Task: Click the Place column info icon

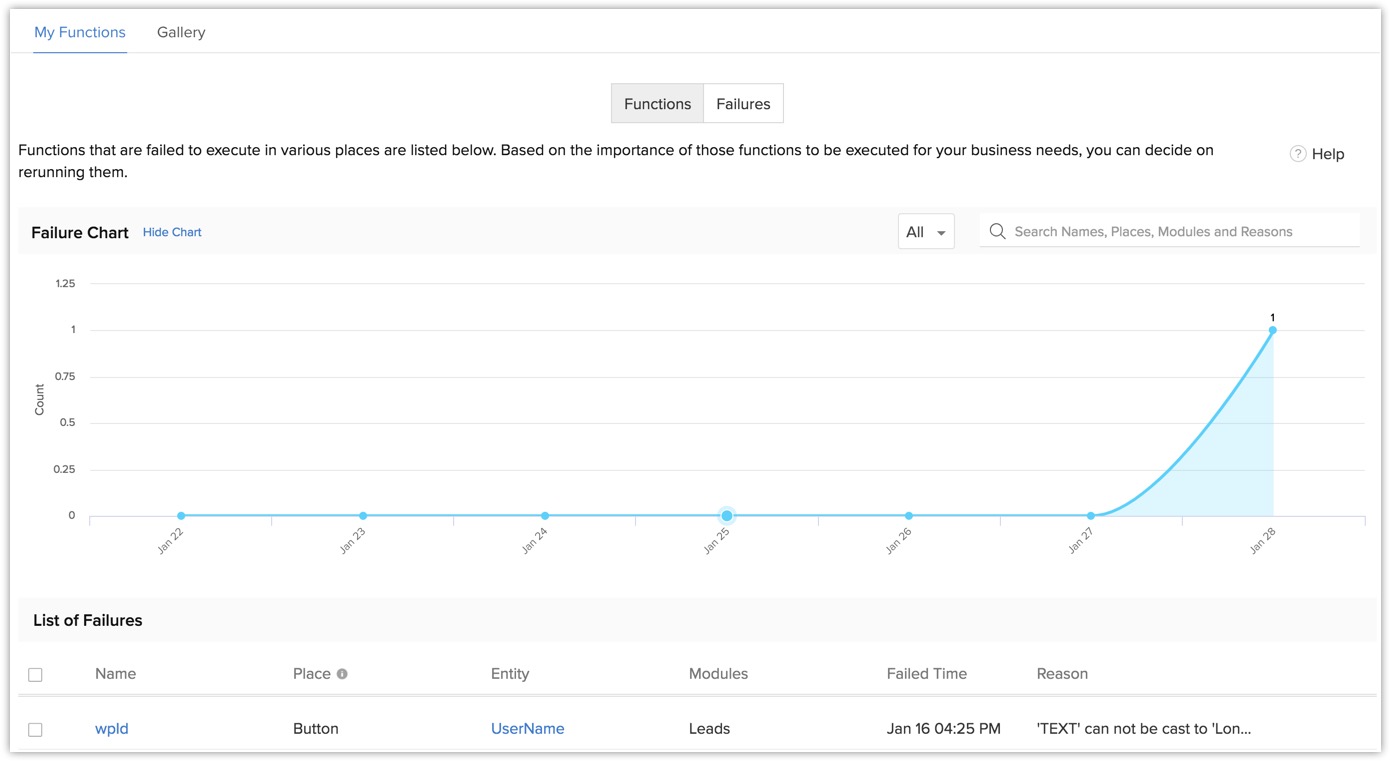Action: pos(342,674)
